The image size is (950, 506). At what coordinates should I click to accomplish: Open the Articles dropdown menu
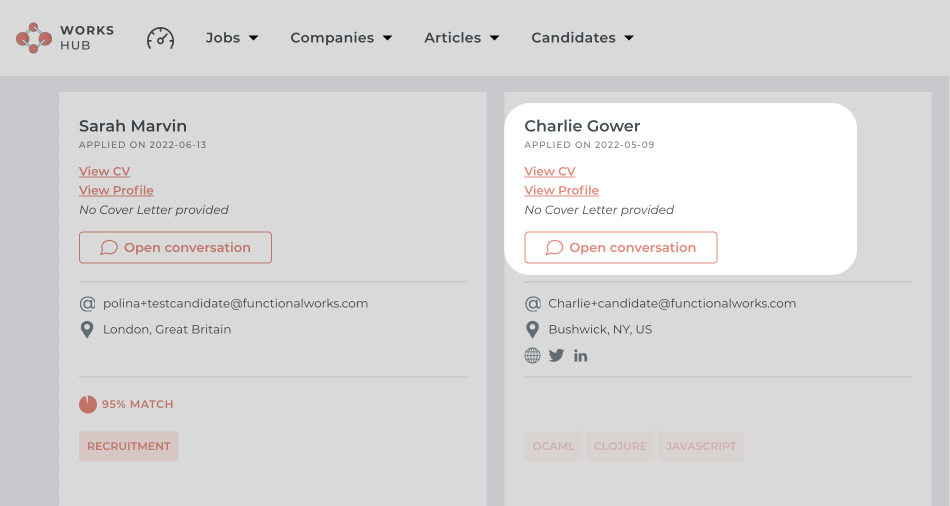(x=461, y=38)
